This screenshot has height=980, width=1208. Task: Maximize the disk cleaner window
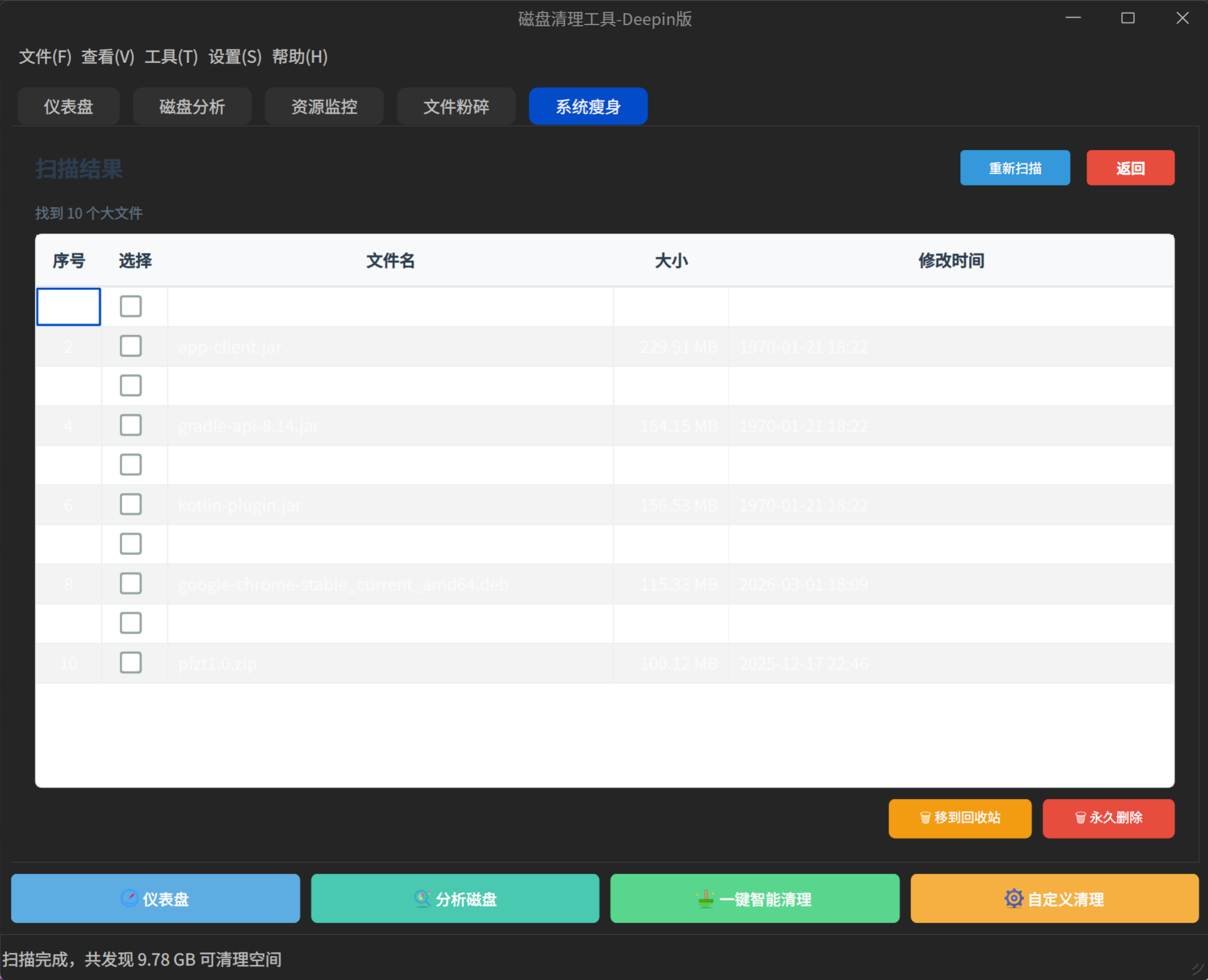[x=1128, y=18]
